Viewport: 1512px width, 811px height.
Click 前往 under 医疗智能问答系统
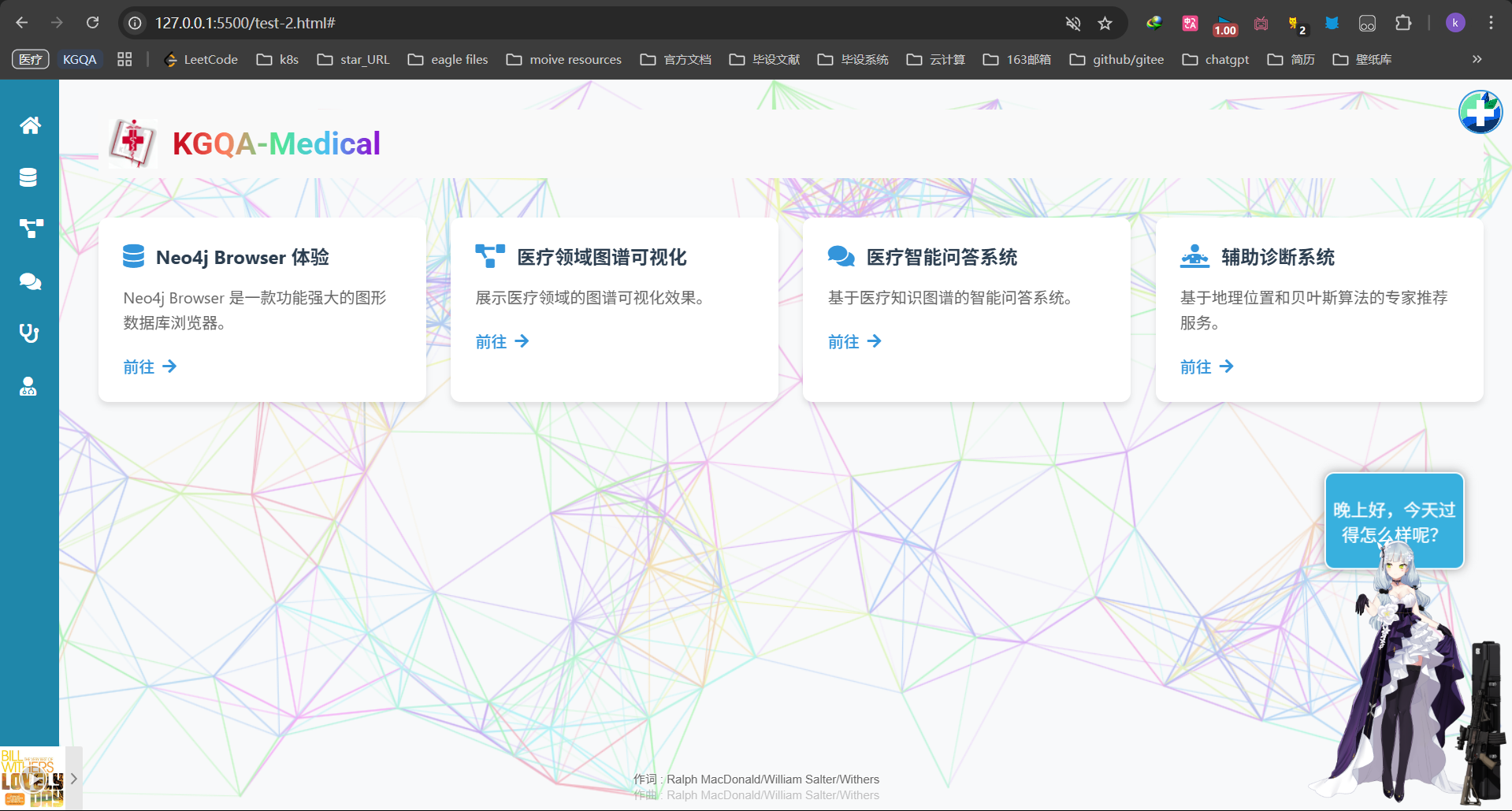click(x=854, y=341)
